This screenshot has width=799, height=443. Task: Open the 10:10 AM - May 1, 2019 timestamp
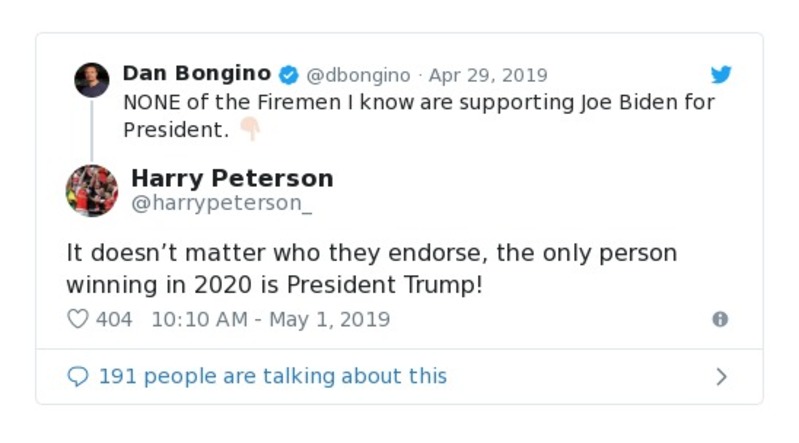click(x=270, y=320)
